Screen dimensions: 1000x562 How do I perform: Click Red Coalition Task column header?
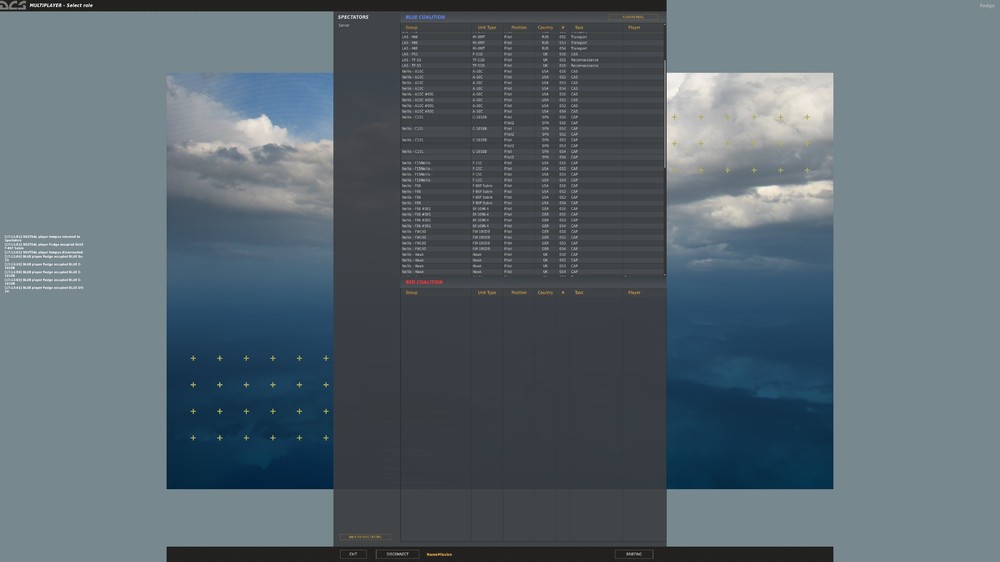[579, 292]
